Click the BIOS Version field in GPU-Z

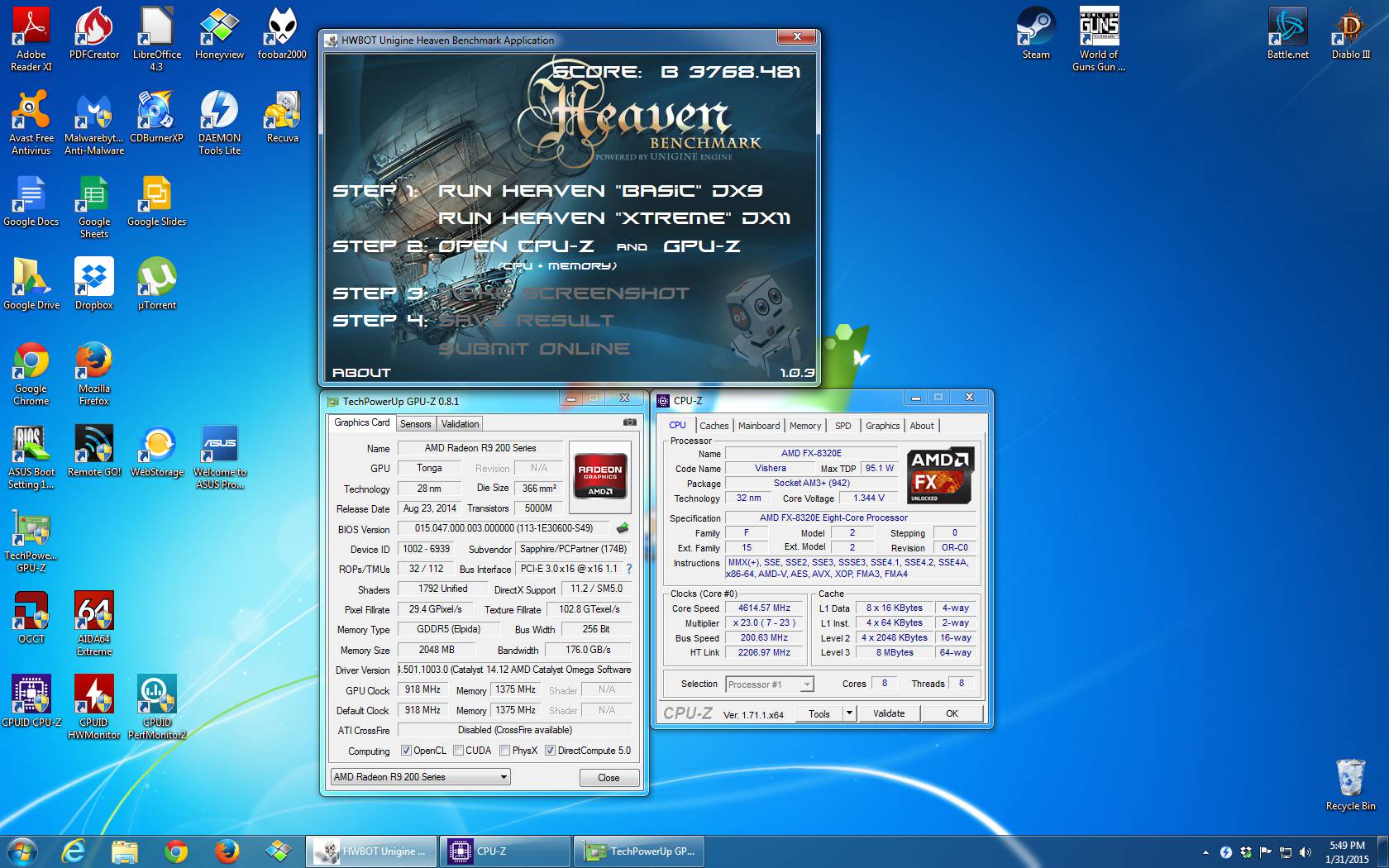click(x=504, y=528)
